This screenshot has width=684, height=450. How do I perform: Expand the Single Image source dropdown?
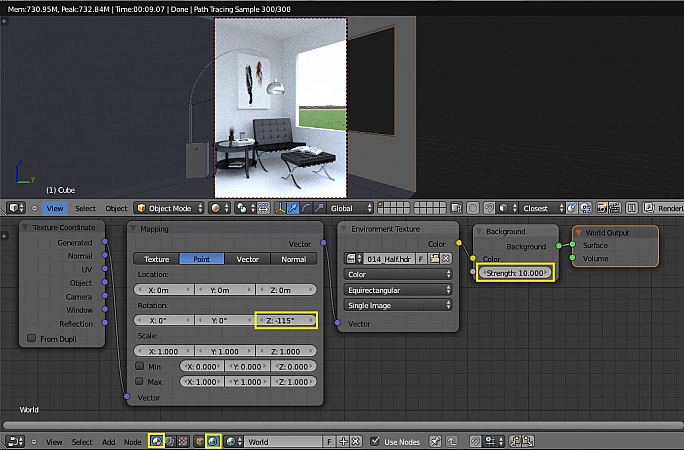[397, 305]
